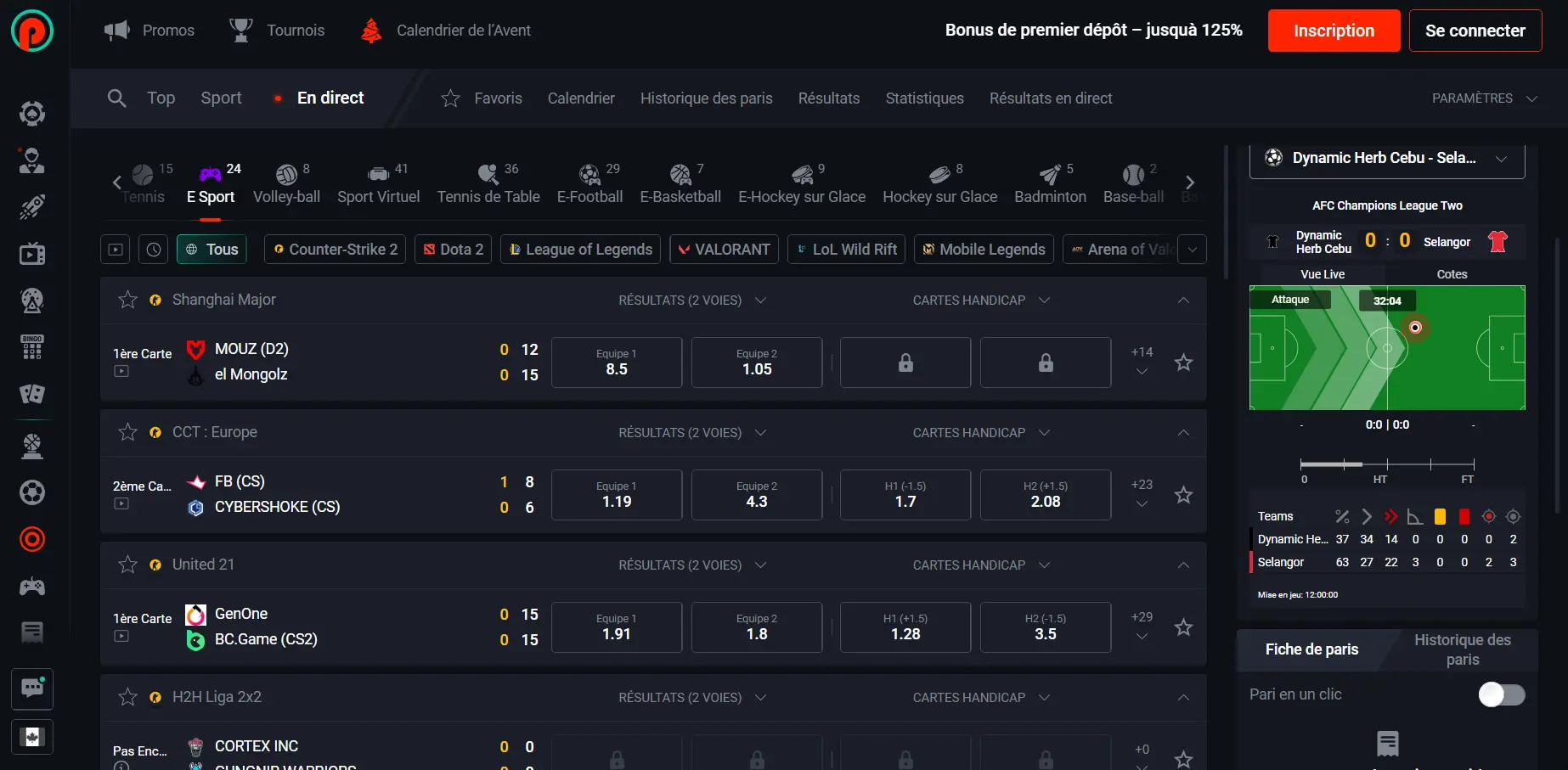Click the Canada flag language icon
Viewport: 1568px width, 770px height.
pyautogui.click(x=32, y=737)
